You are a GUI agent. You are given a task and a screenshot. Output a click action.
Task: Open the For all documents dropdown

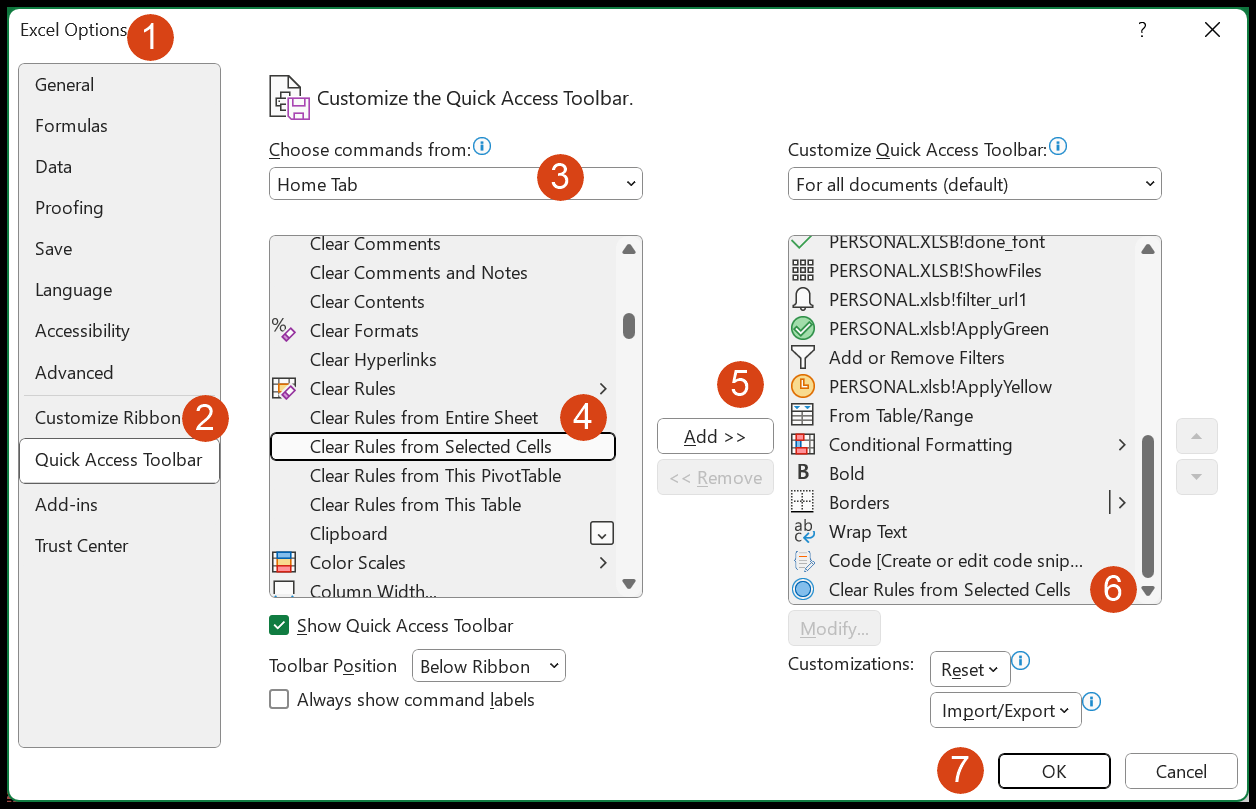975,184
